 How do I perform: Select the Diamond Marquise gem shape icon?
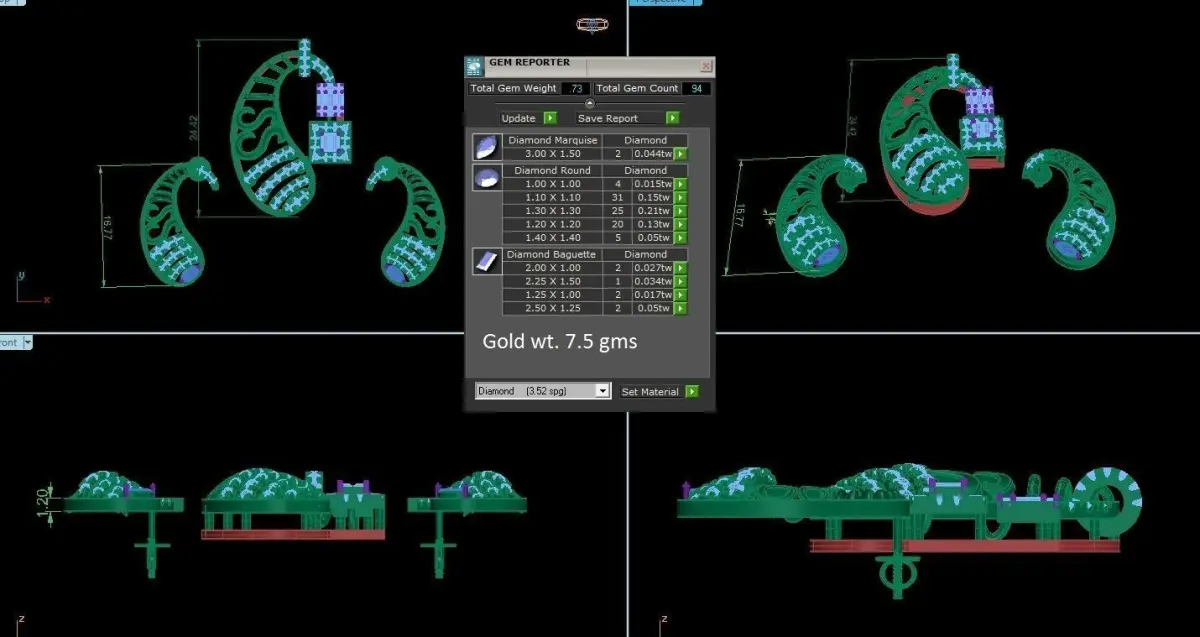[486, 148]
